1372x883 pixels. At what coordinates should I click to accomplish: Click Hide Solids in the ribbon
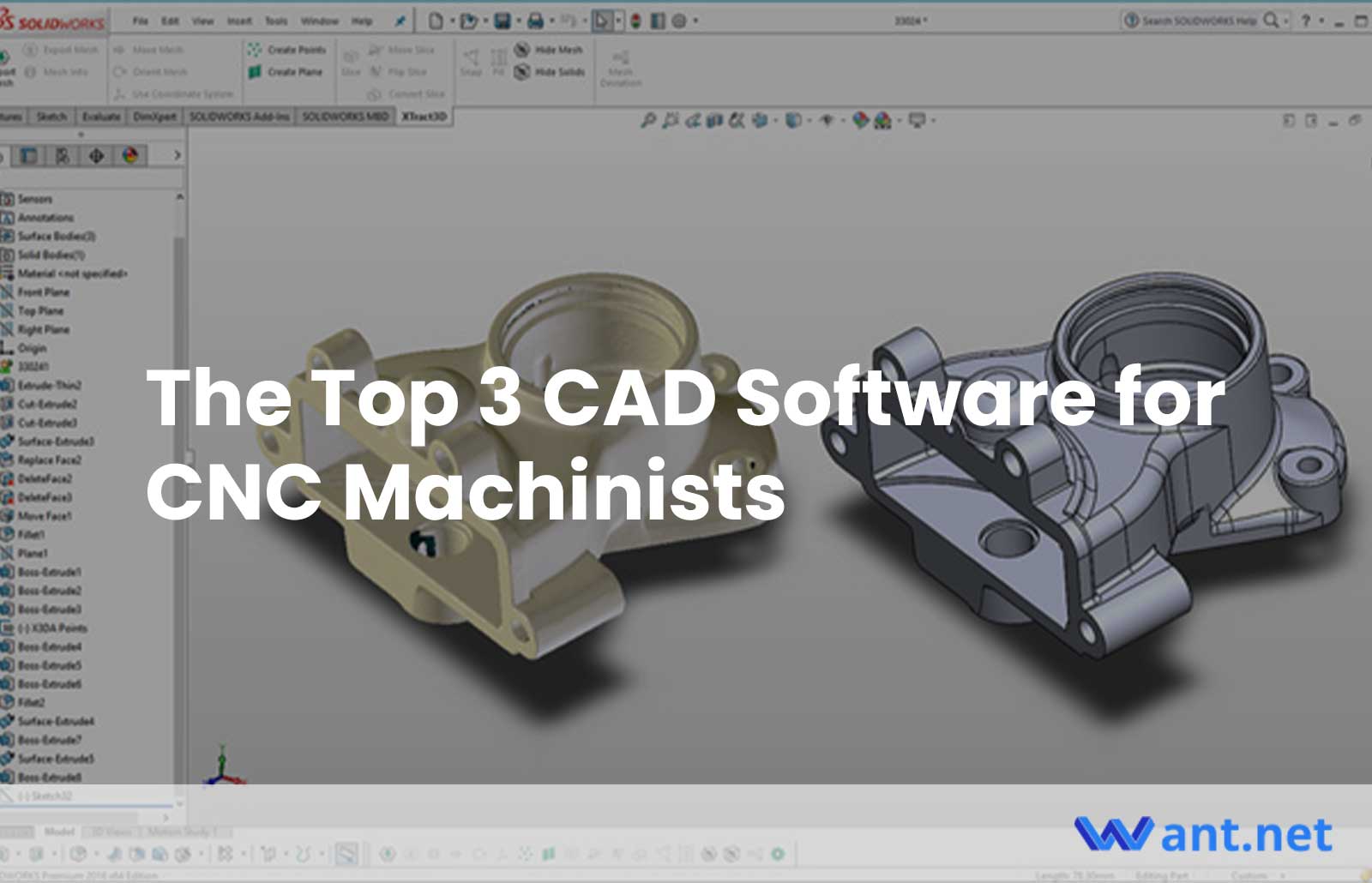(550, 72)
